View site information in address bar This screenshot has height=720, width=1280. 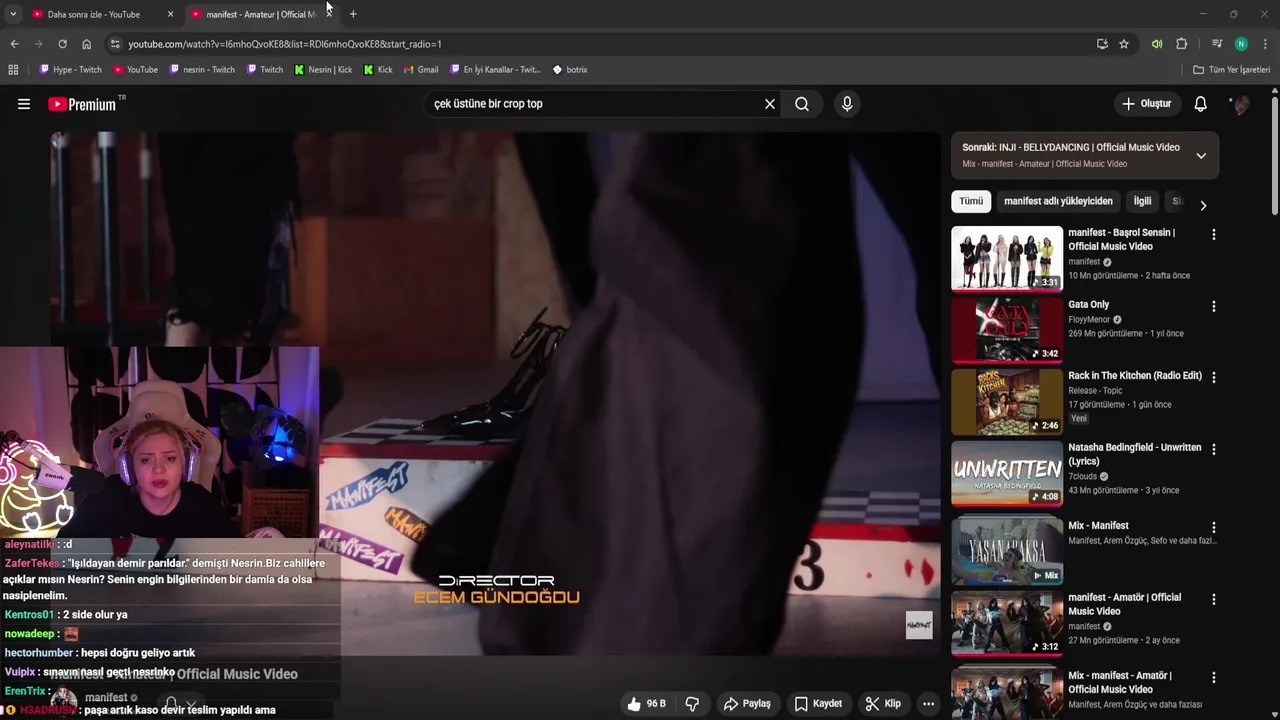tap(115, 44)
